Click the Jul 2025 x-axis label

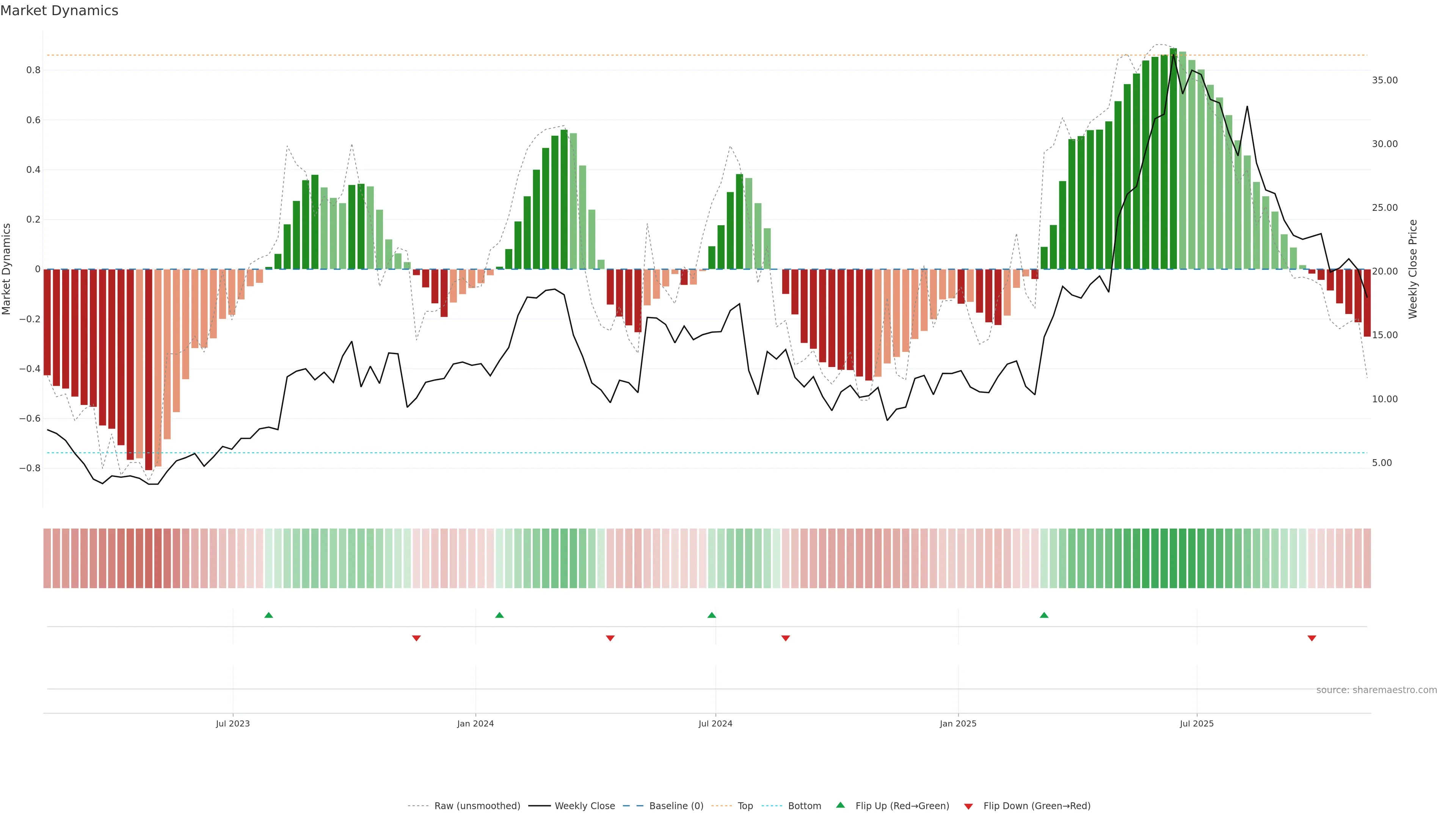click(1197, 723)
